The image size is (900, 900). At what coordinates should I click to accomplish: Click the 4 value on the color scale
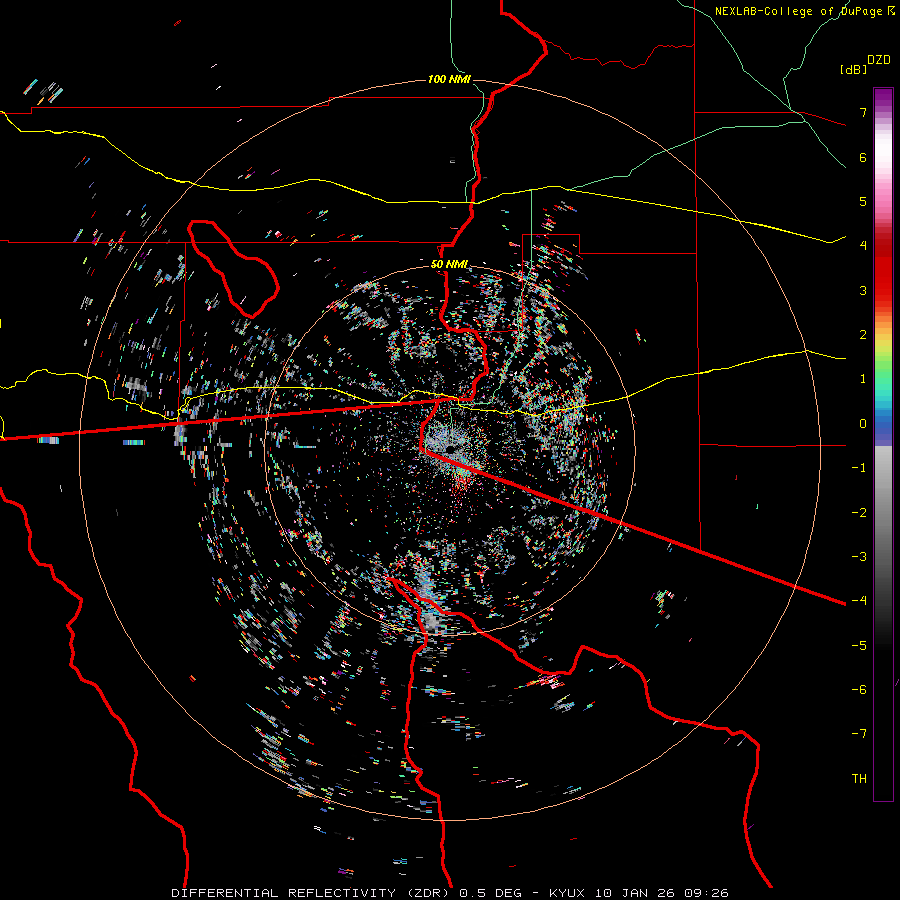863,246
